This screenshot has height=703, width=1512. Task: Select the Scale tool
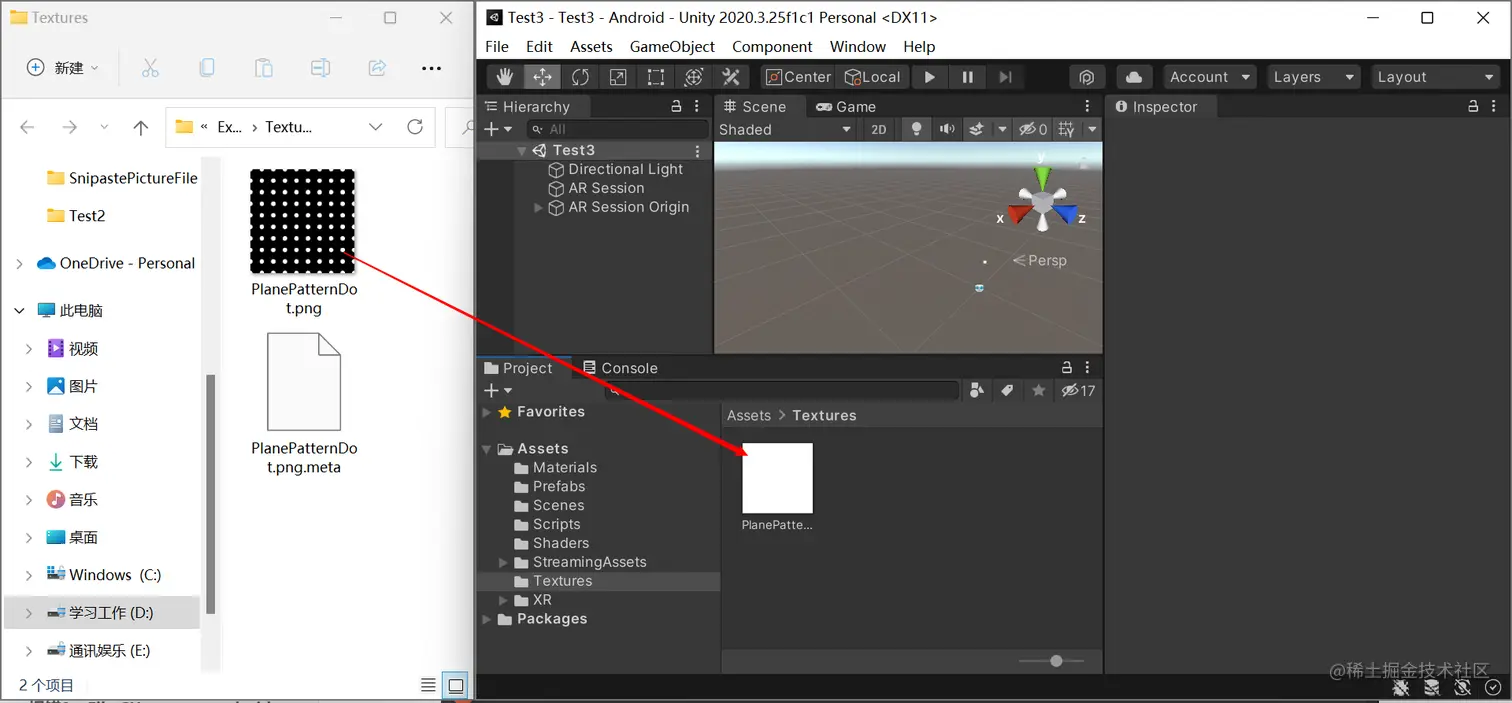[618, 77]
